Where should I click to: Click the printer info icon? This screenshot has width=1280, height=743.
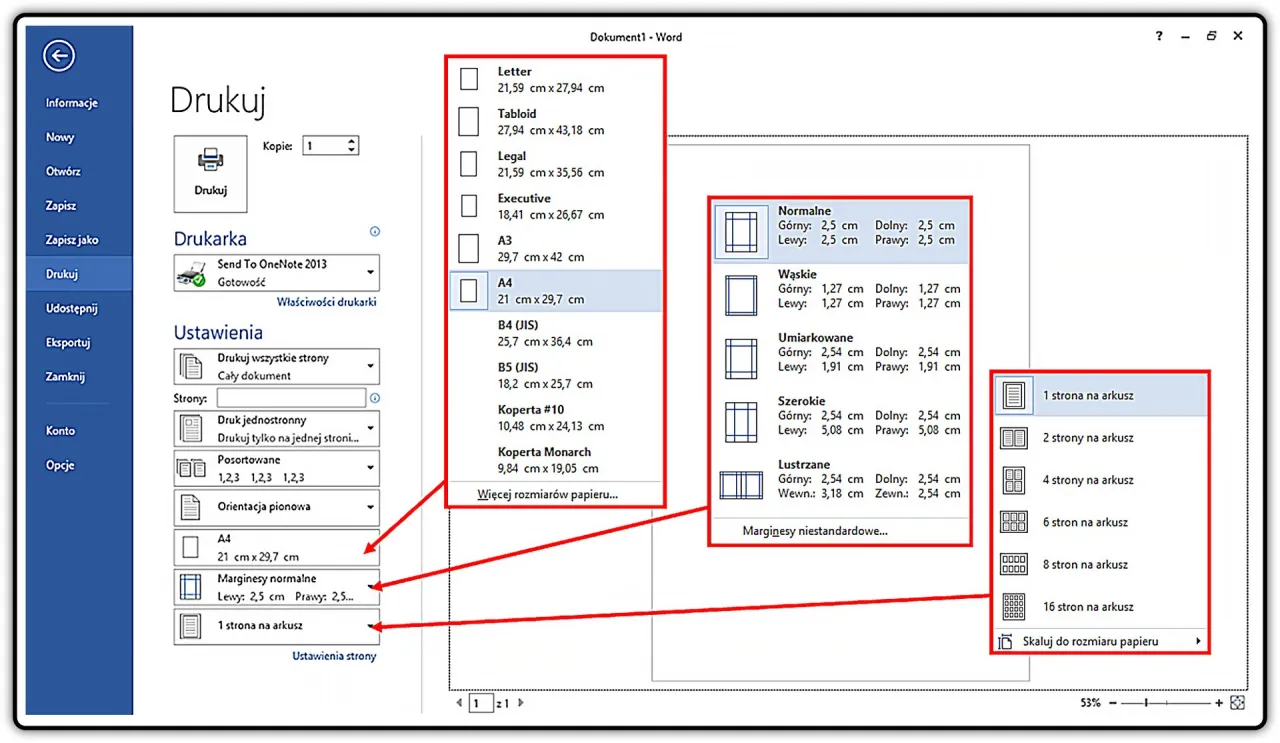[375, 232]
